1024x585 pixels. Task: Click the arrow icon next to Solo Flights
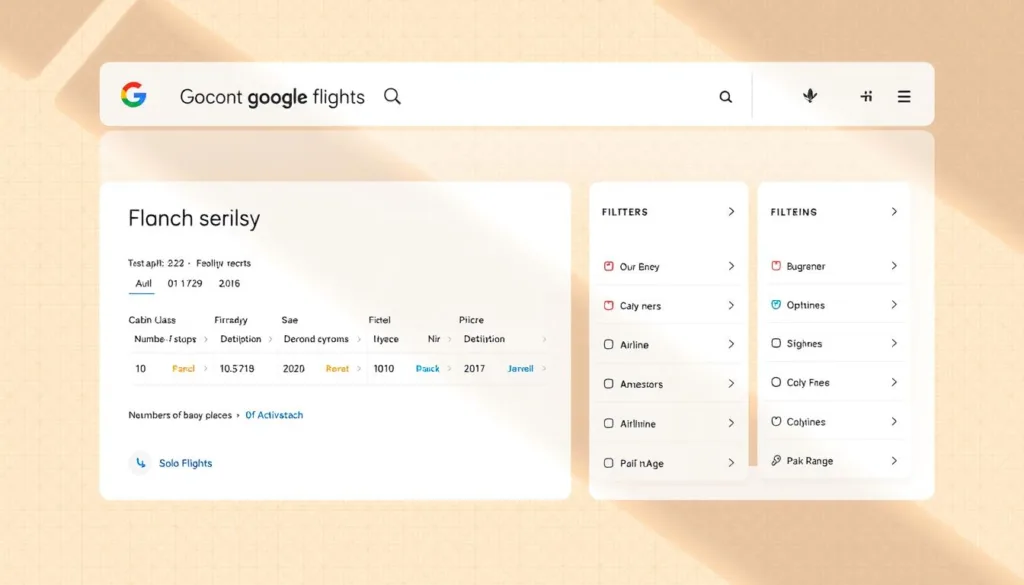click(140, 463)
